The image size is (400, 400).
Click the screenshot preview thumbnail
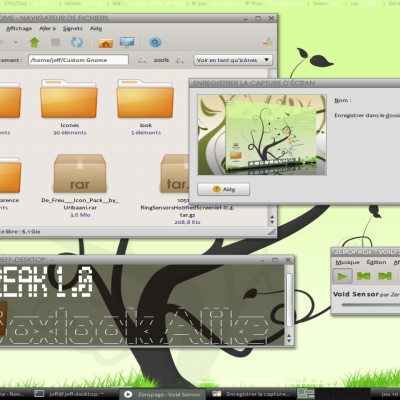(262, 135)
